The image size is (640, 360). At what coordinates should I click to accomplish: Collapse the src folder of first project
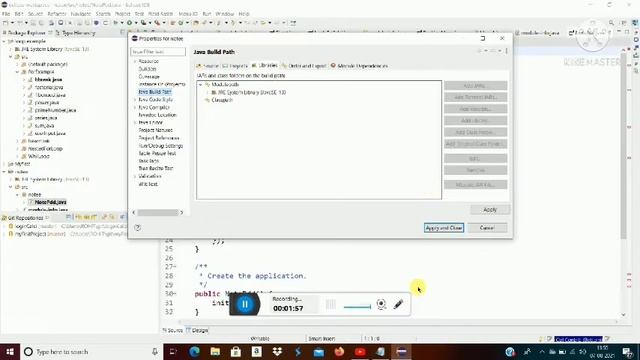click(x=11, y=57)
